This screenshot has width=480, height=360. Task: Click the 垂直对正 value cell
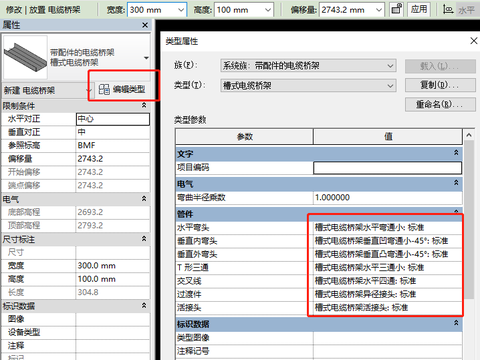pyautogui.click(x=113, y=132)
